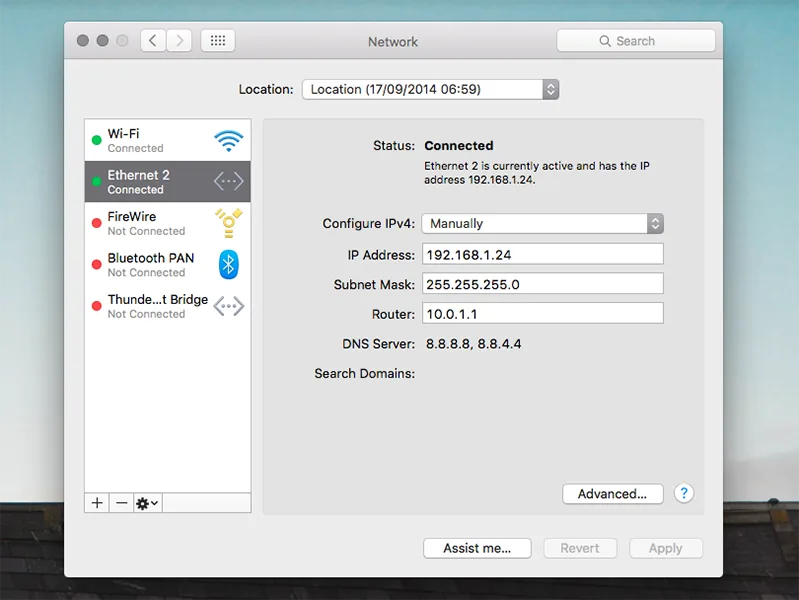Select the Wi-Fi service in the list
Viewport: 799px width, 600px height.
click(x=168, y=140)
